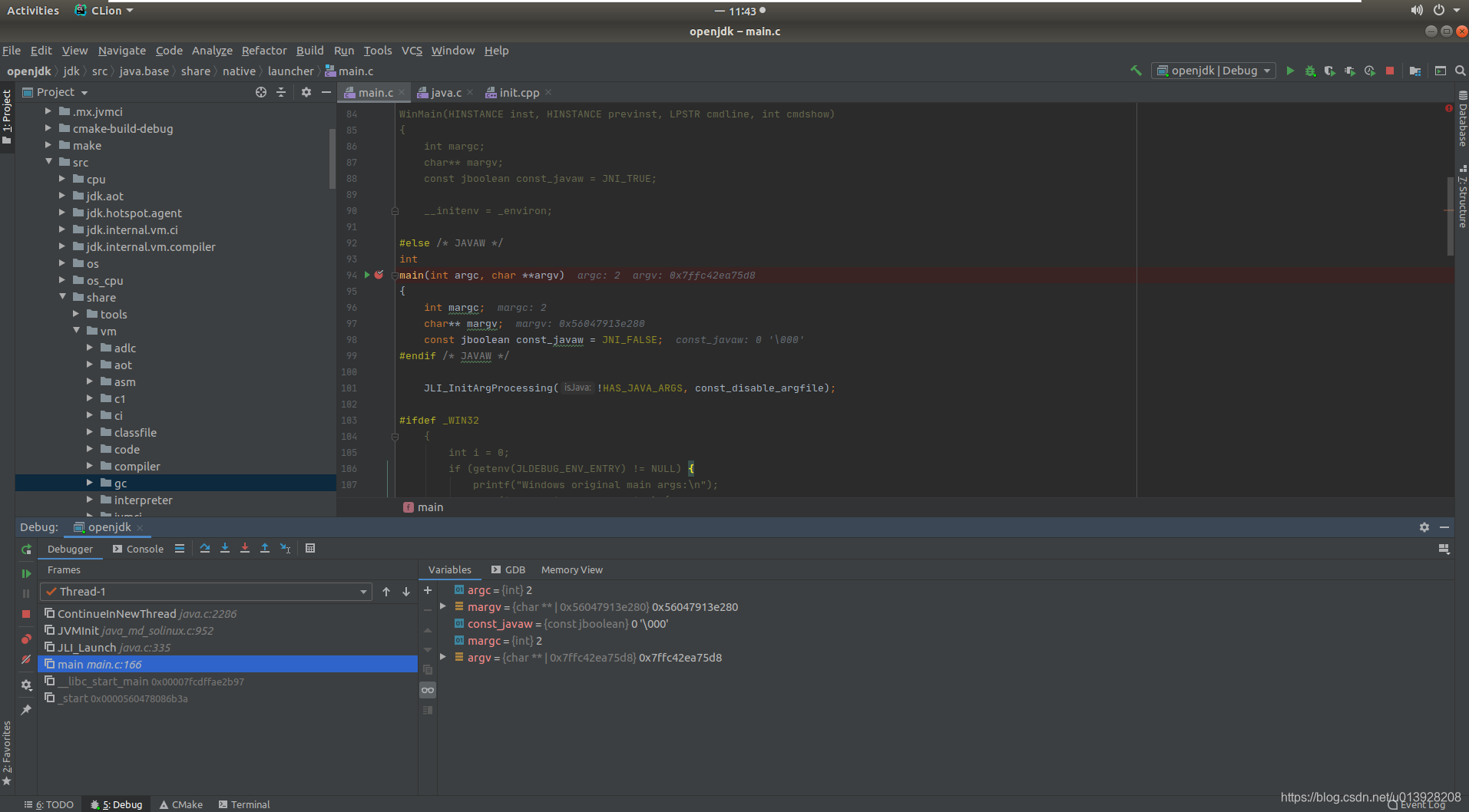
Task: Pin the debug tab with pin icon
Action: pyautogui.click(x=26, y=710)
